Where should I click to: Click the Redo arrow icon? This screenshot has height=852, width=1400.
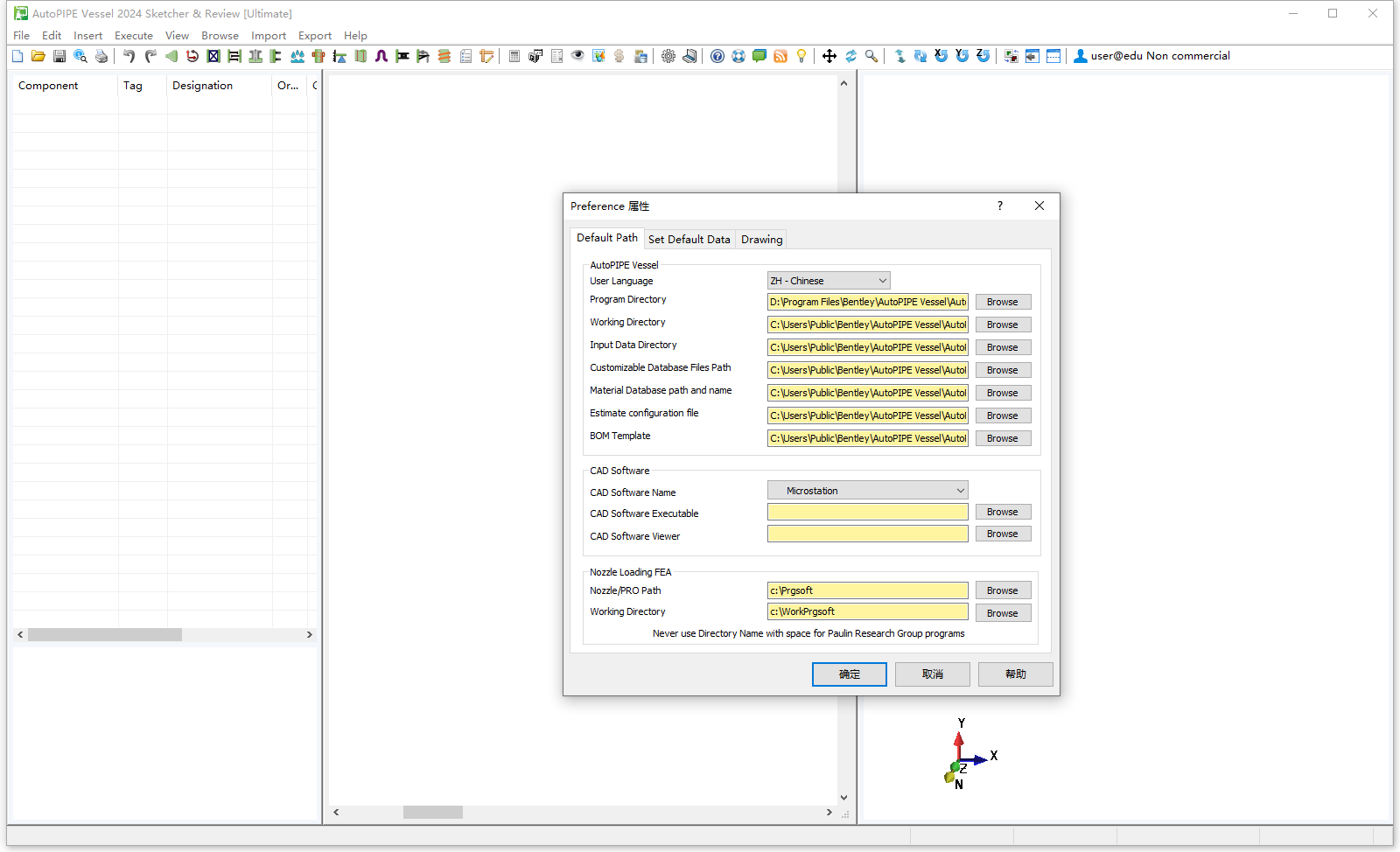coord(150,56)
